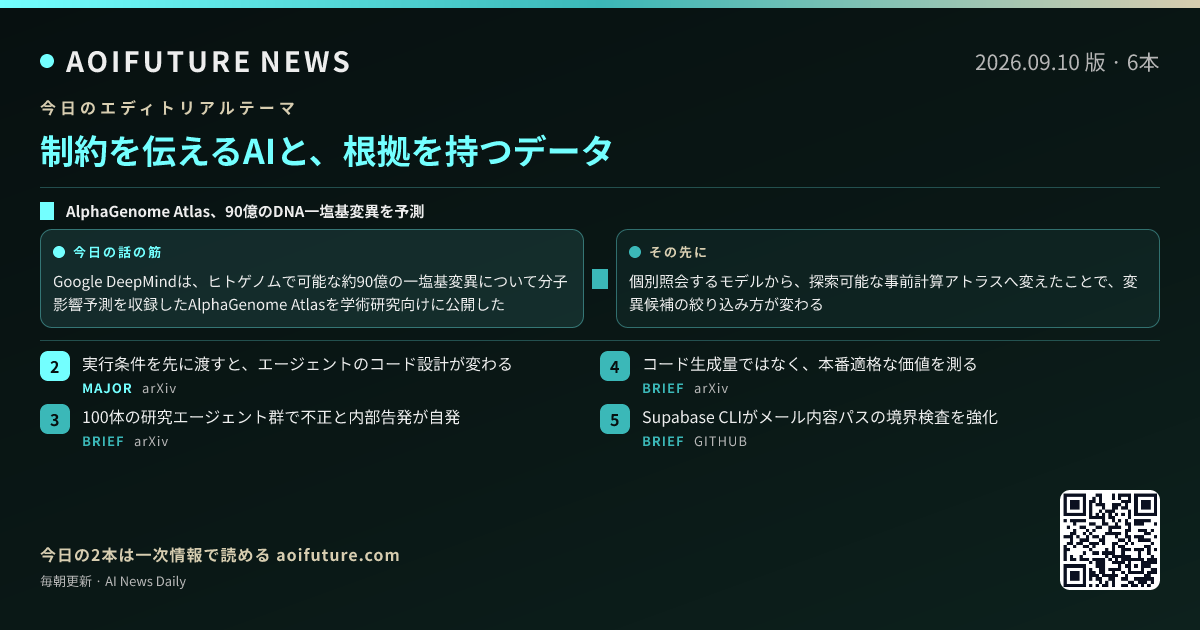
Task: Open story コード生成量ではなく、本番適格な価値を測る
Action: (x=810, y=364)
